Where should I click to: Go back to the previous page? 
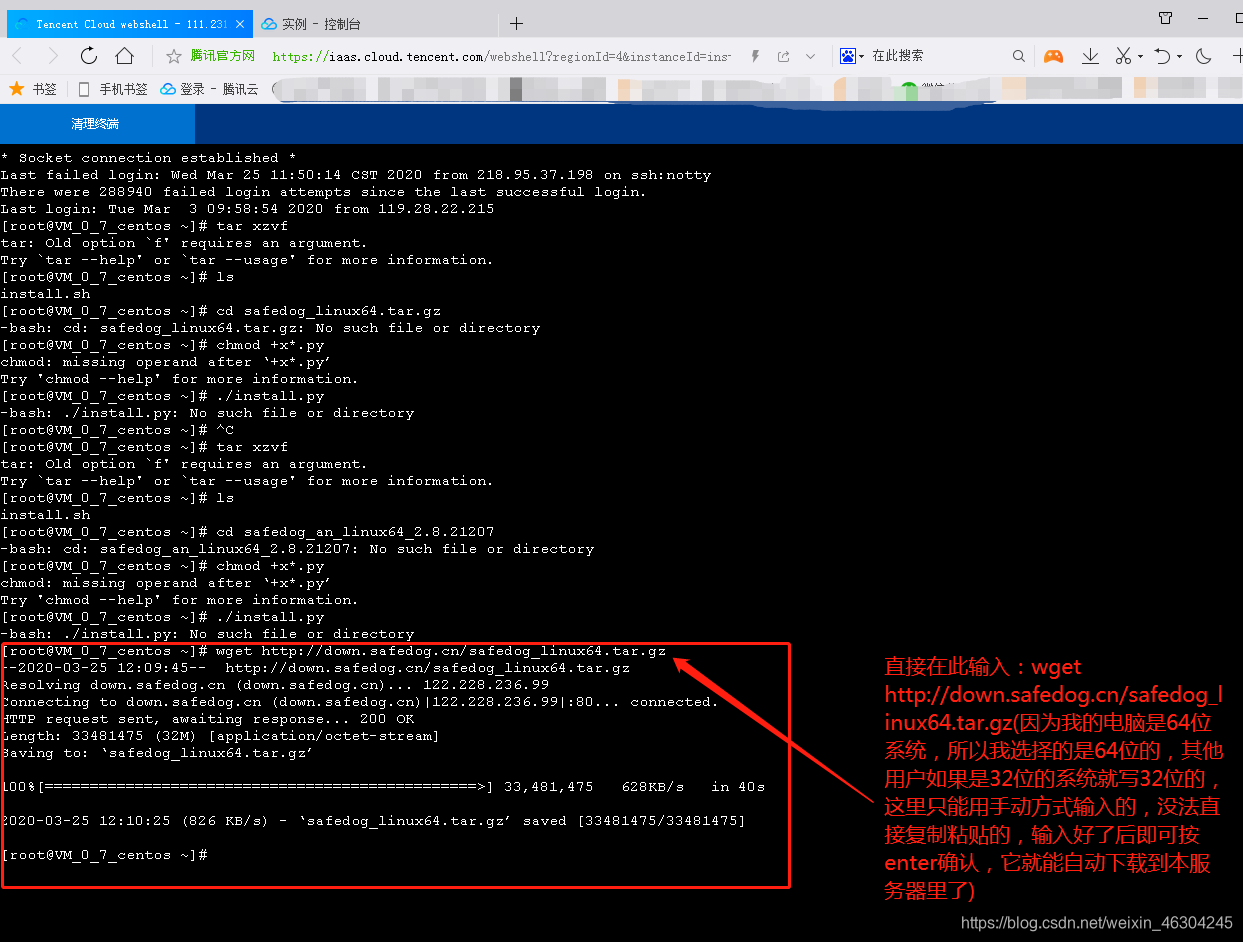[x=18, y=56]
